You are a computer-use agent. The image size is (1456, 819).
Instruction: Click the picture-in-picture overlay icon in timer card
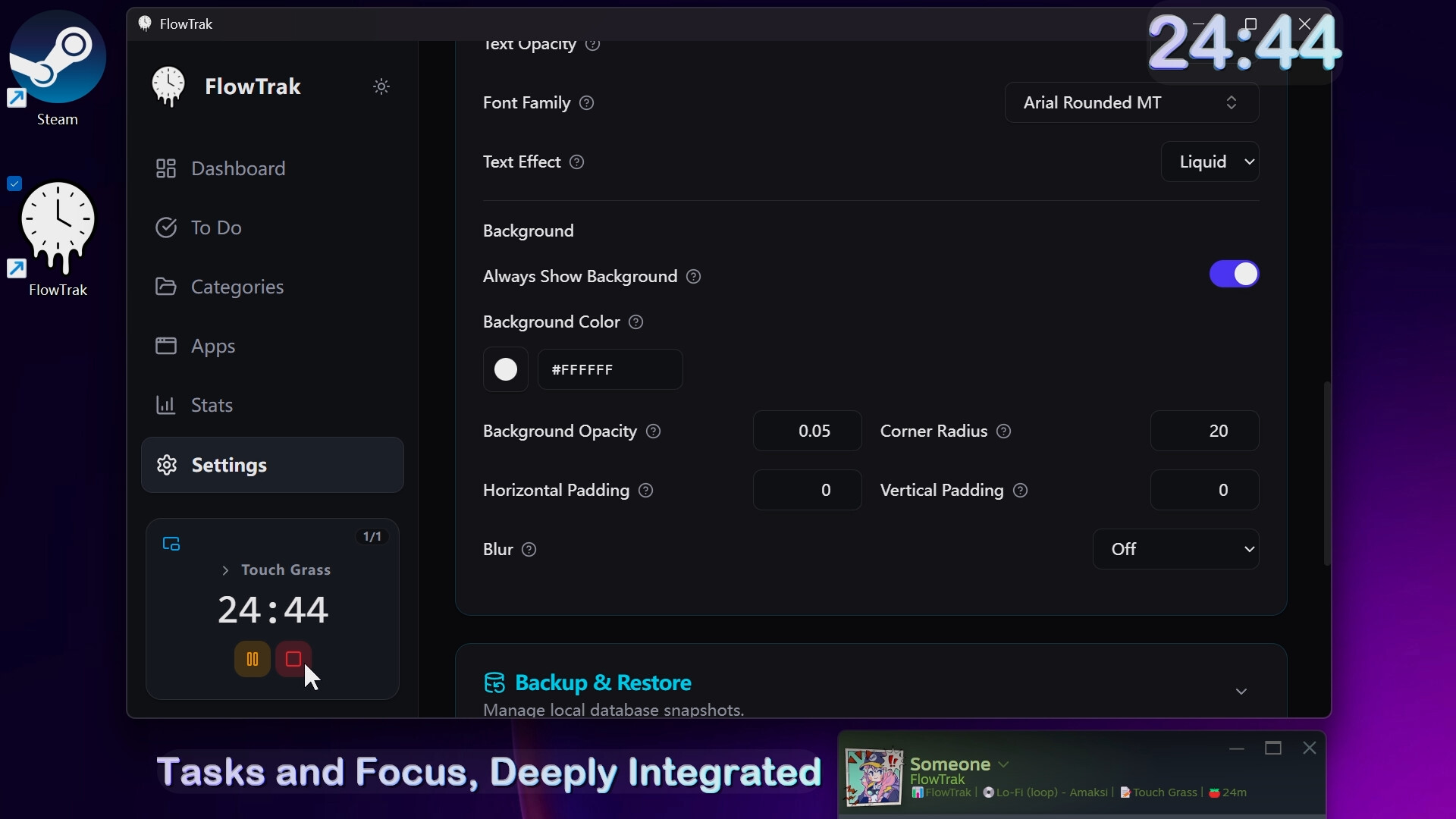(x=171, y=544)
